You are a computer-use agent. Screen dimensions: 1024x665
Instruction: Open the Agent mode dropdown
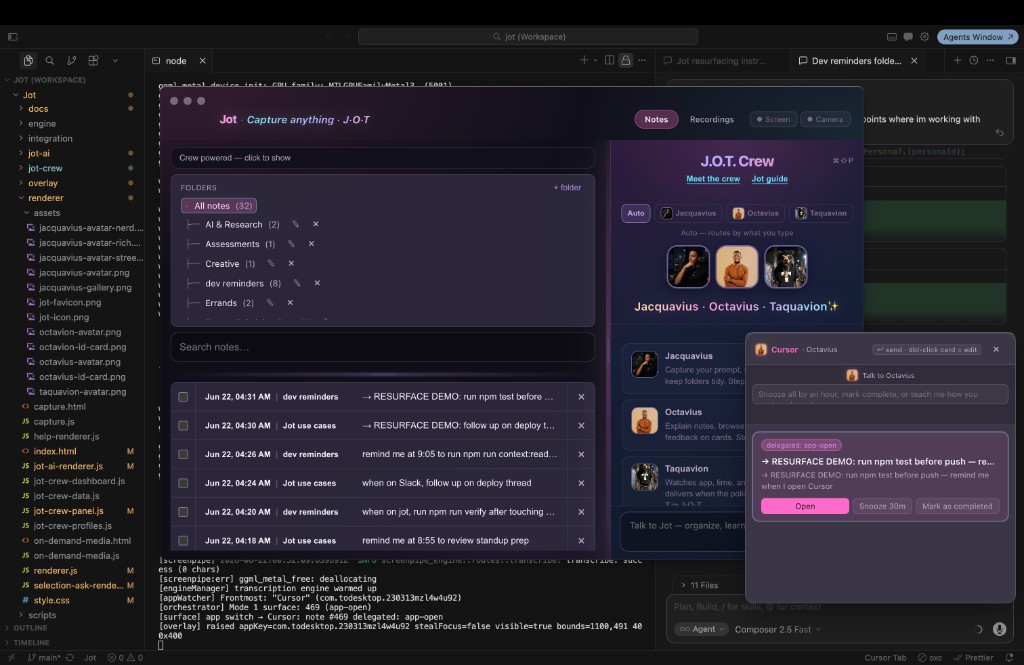coord(702,629)
